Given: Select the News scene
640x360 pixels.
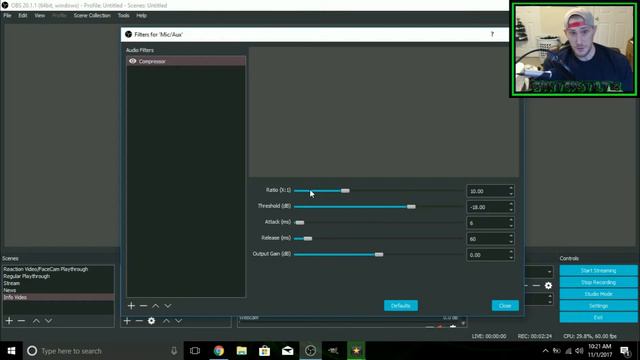Looking at the screenshot, I should 58,290.
